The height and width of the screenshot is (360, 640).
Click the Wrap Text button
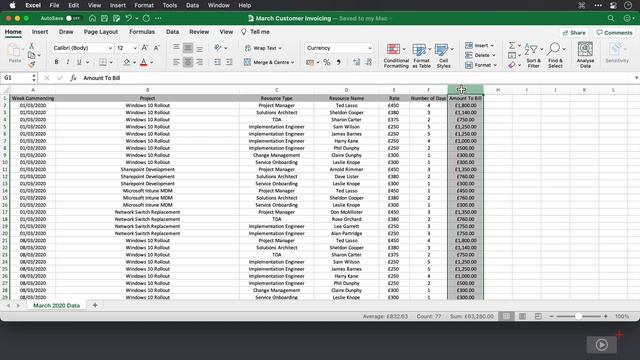click(x=263, y=48)
